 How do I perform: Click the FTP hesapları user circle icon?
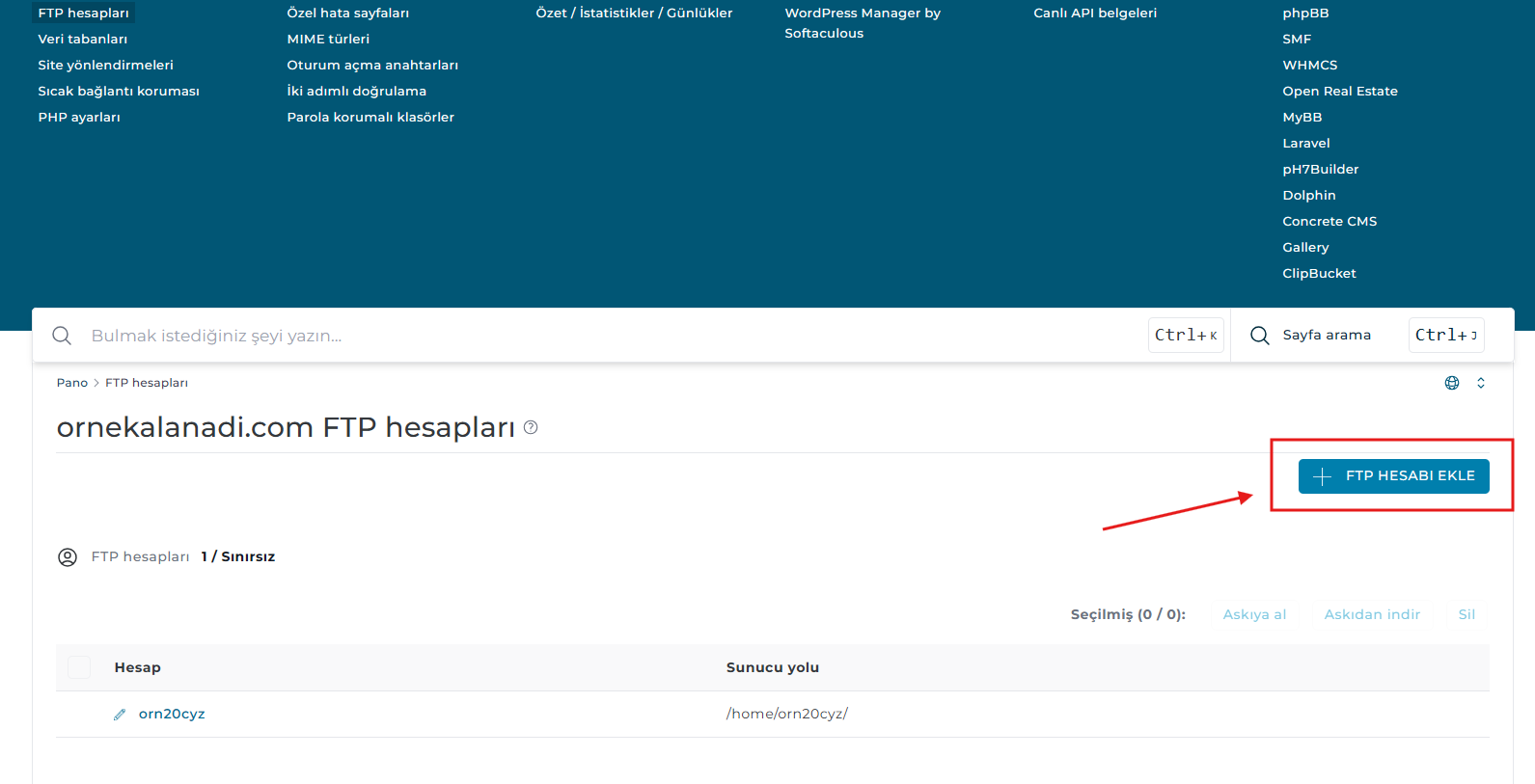[68, 557]
